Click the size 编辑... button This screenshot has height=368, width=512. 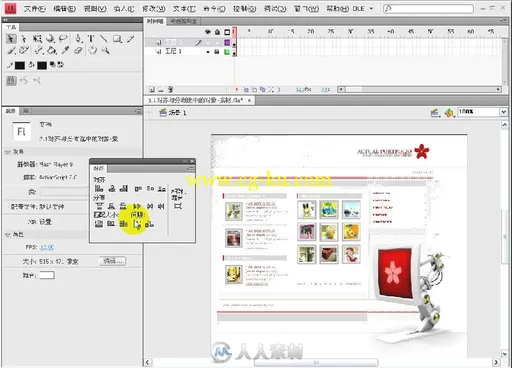pyautogui.click(x=113, y=261)
